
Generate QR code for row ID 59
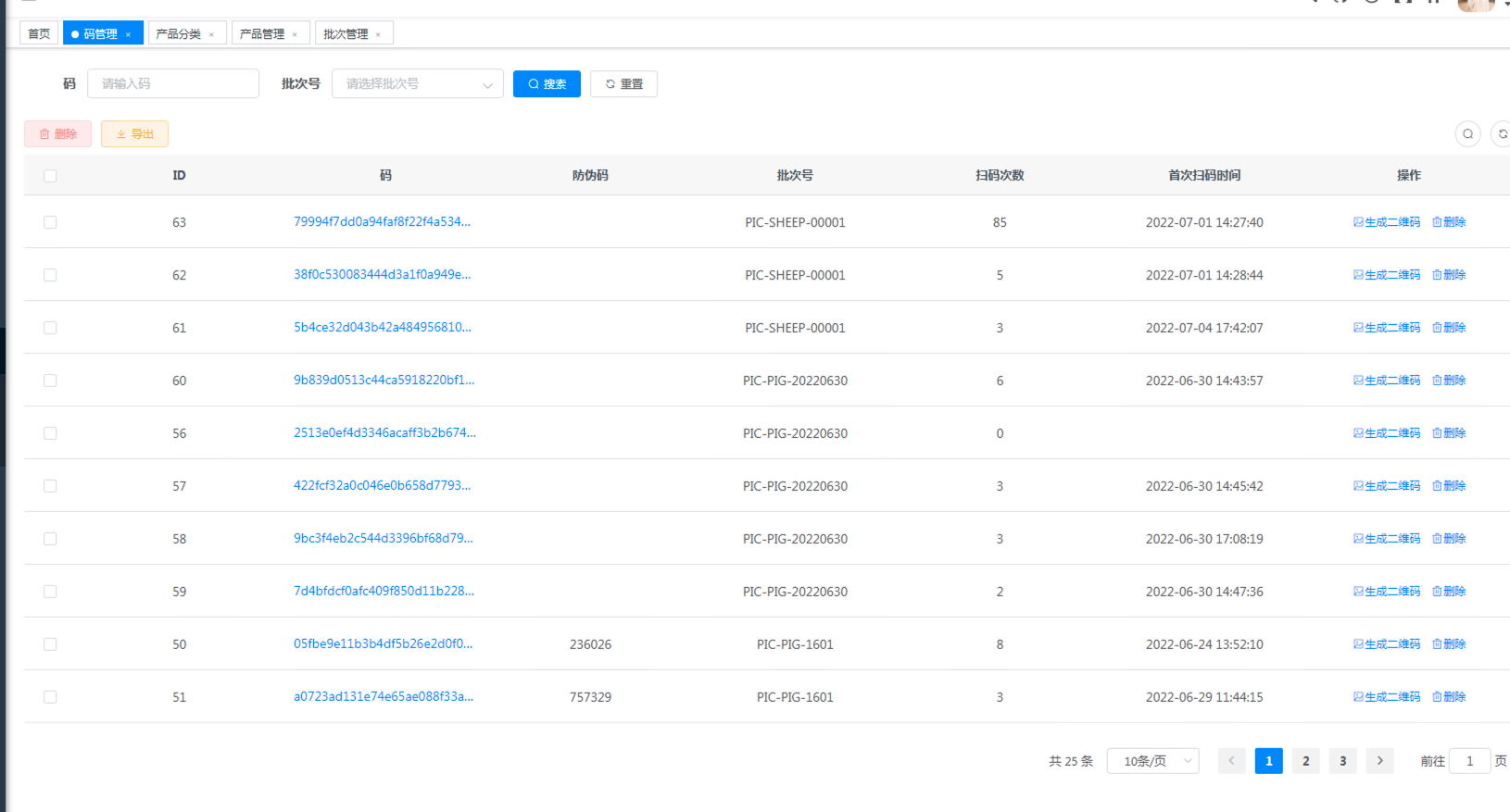(x=1386, y=592)
